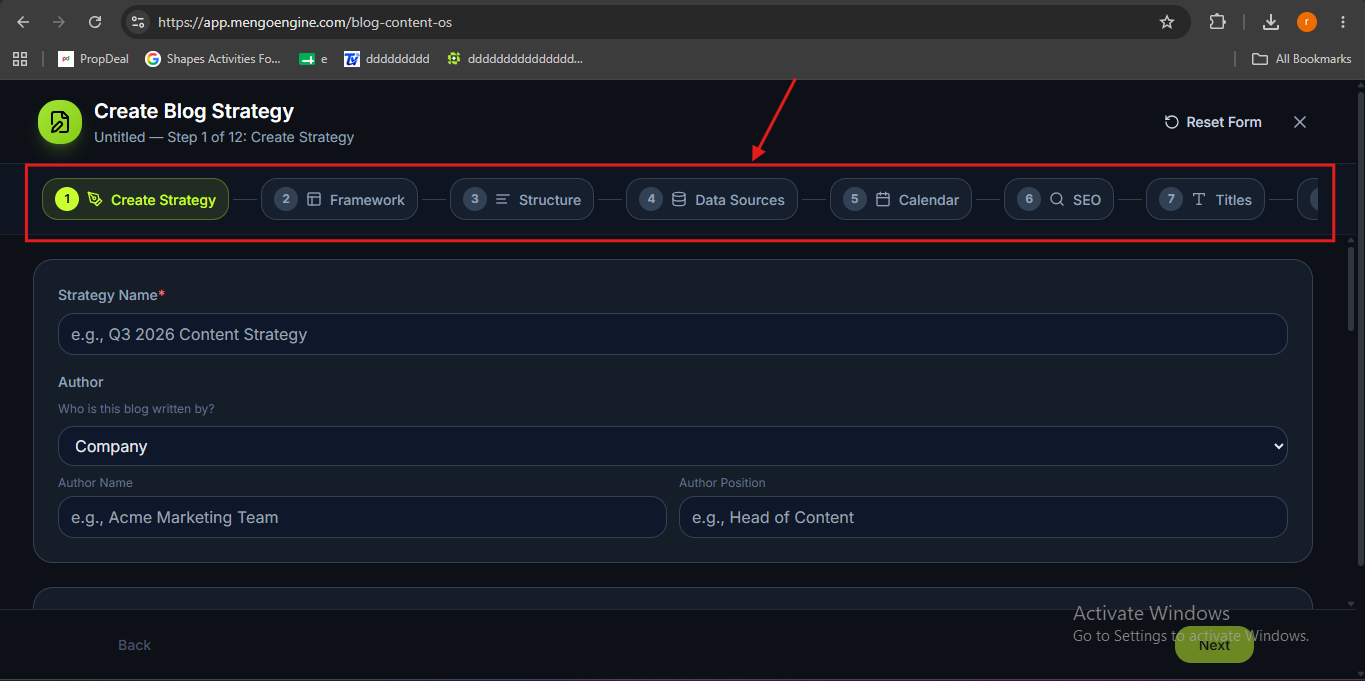Click the 'Who is this blog written by?' text
The width and height of the screenshot is (1365, 681).
[x=136, y=408]
